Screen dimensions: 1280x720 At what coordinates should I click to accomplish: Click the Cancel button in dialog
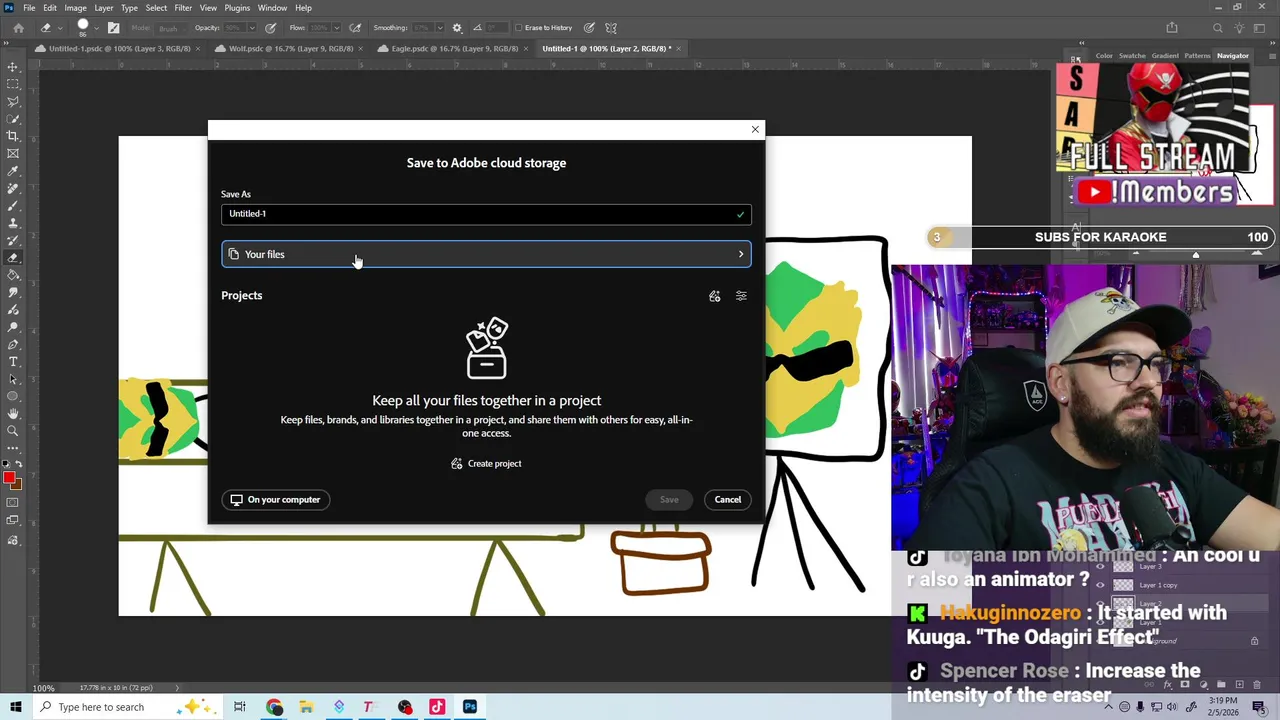728,500
